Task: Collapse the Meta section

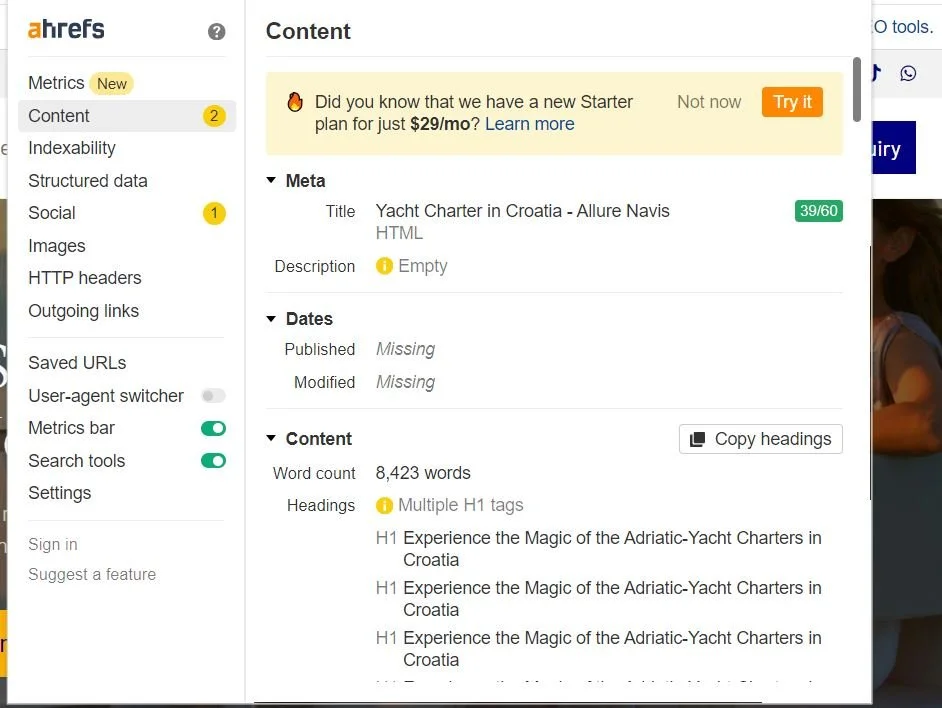Action: [272, 180]
